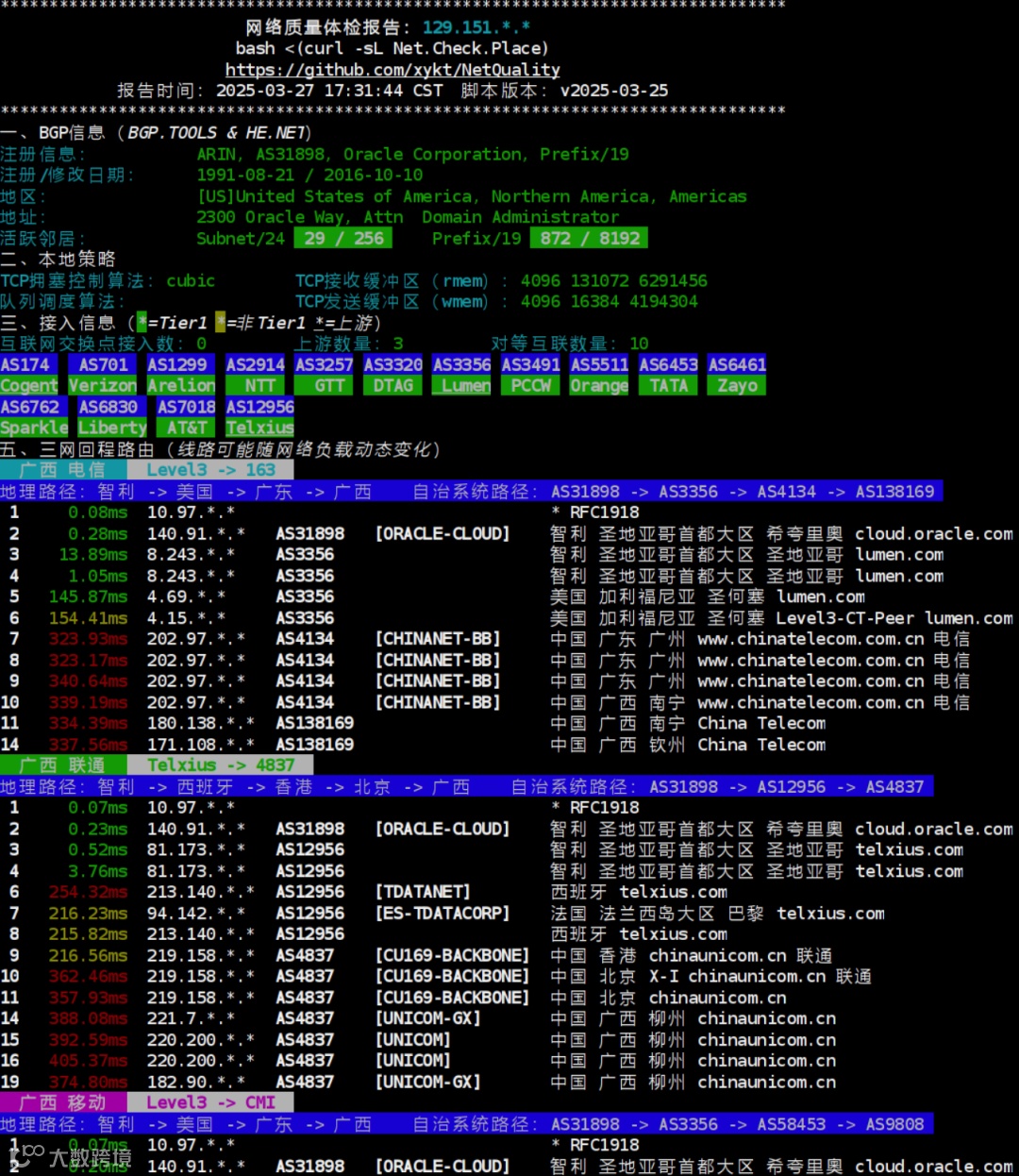Click the Telxius -> 4837 route label
The image size is (1019, 1176).
(221, 764)
